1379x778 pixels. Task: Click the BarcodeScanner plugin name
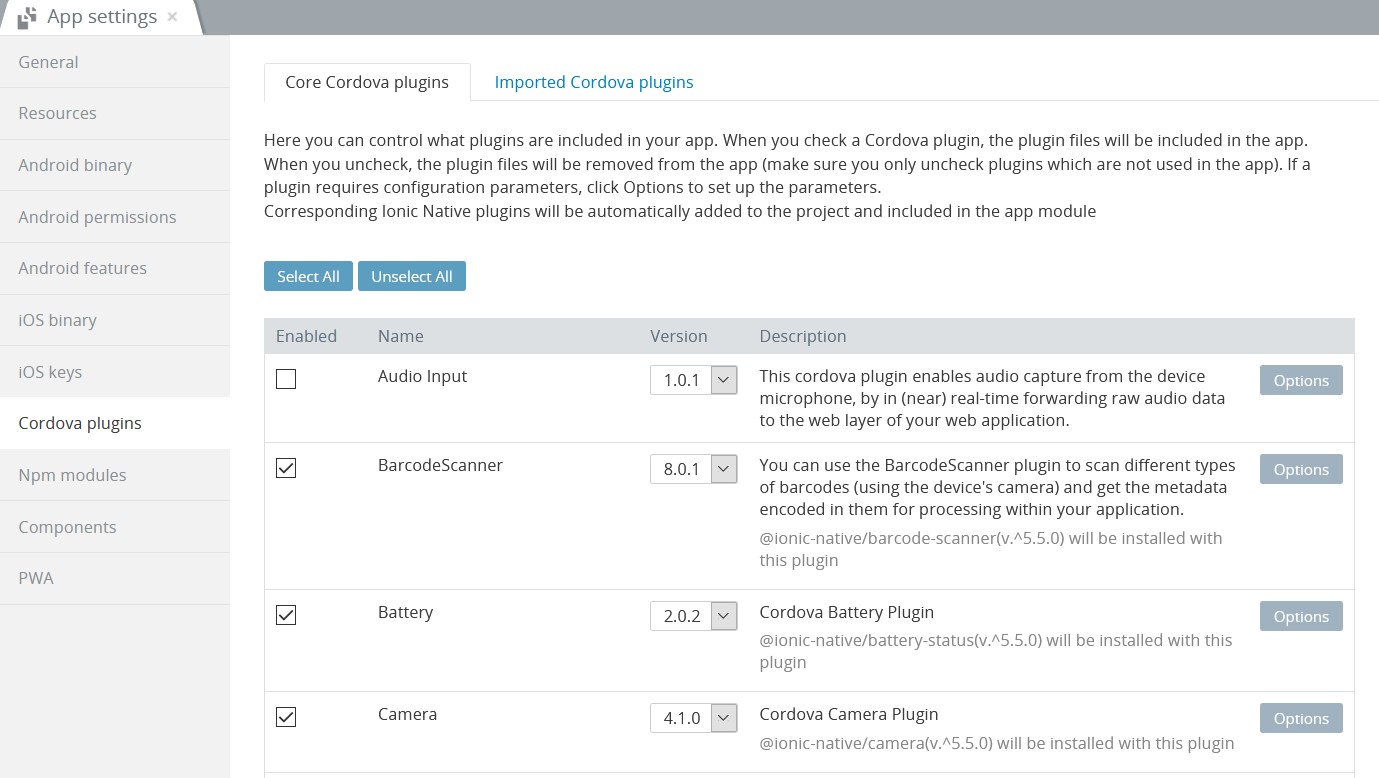click(x=441, y=465)
